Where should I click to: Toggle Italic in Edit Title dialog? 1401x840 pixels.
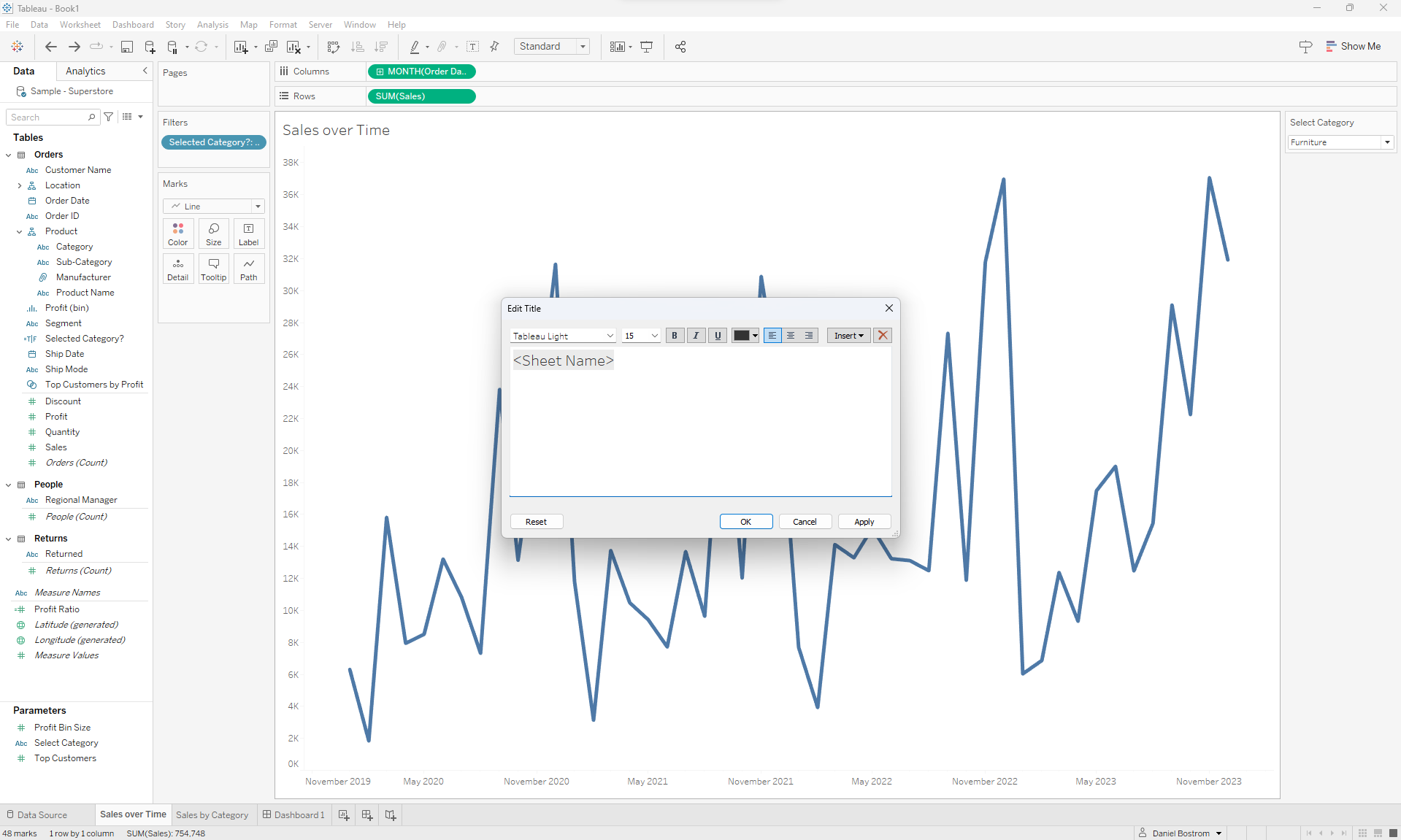coord(696,336)
